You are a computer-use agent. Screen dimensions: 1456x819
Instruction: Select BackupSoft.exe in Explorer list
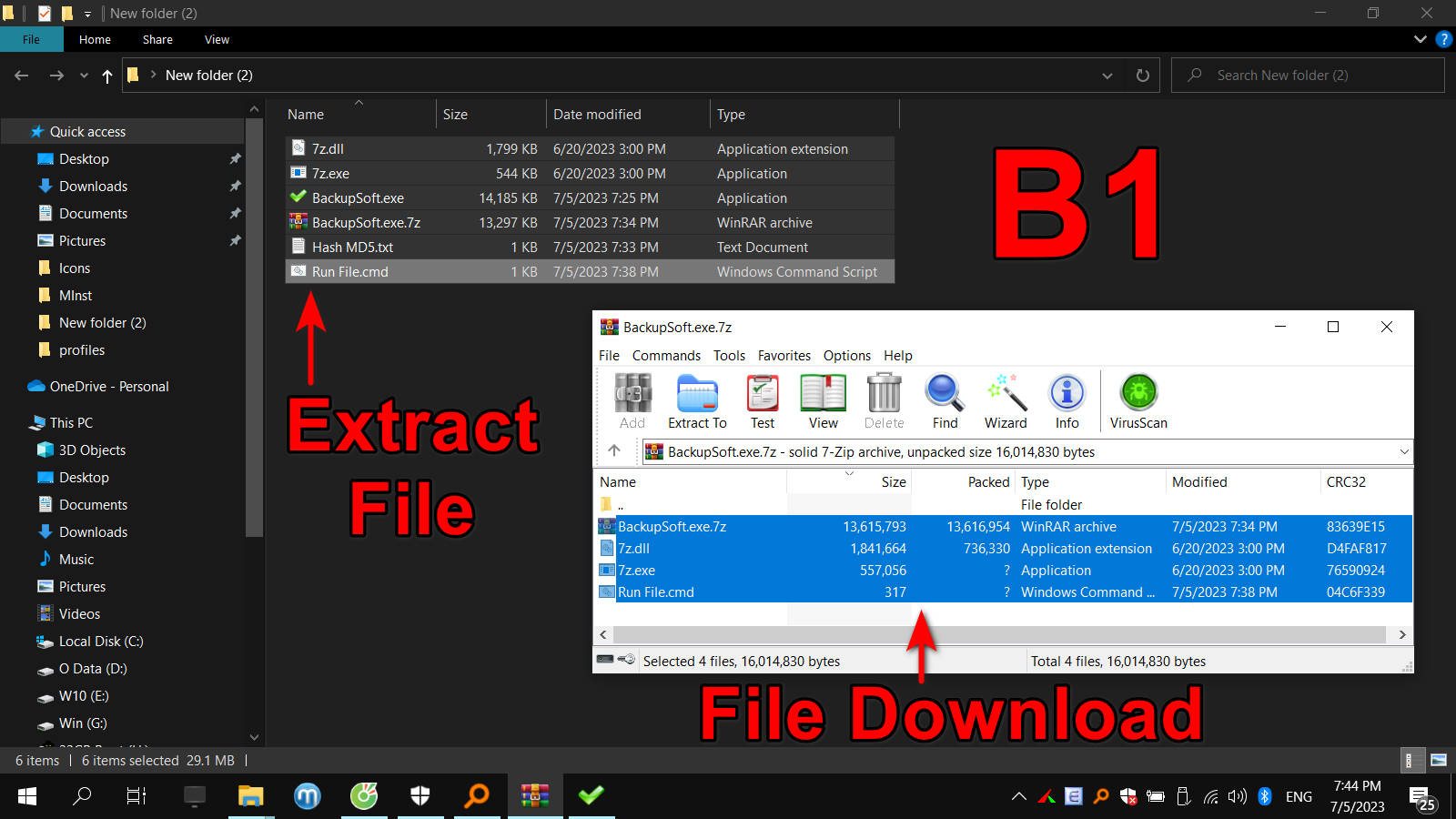(x=358, y=197)
